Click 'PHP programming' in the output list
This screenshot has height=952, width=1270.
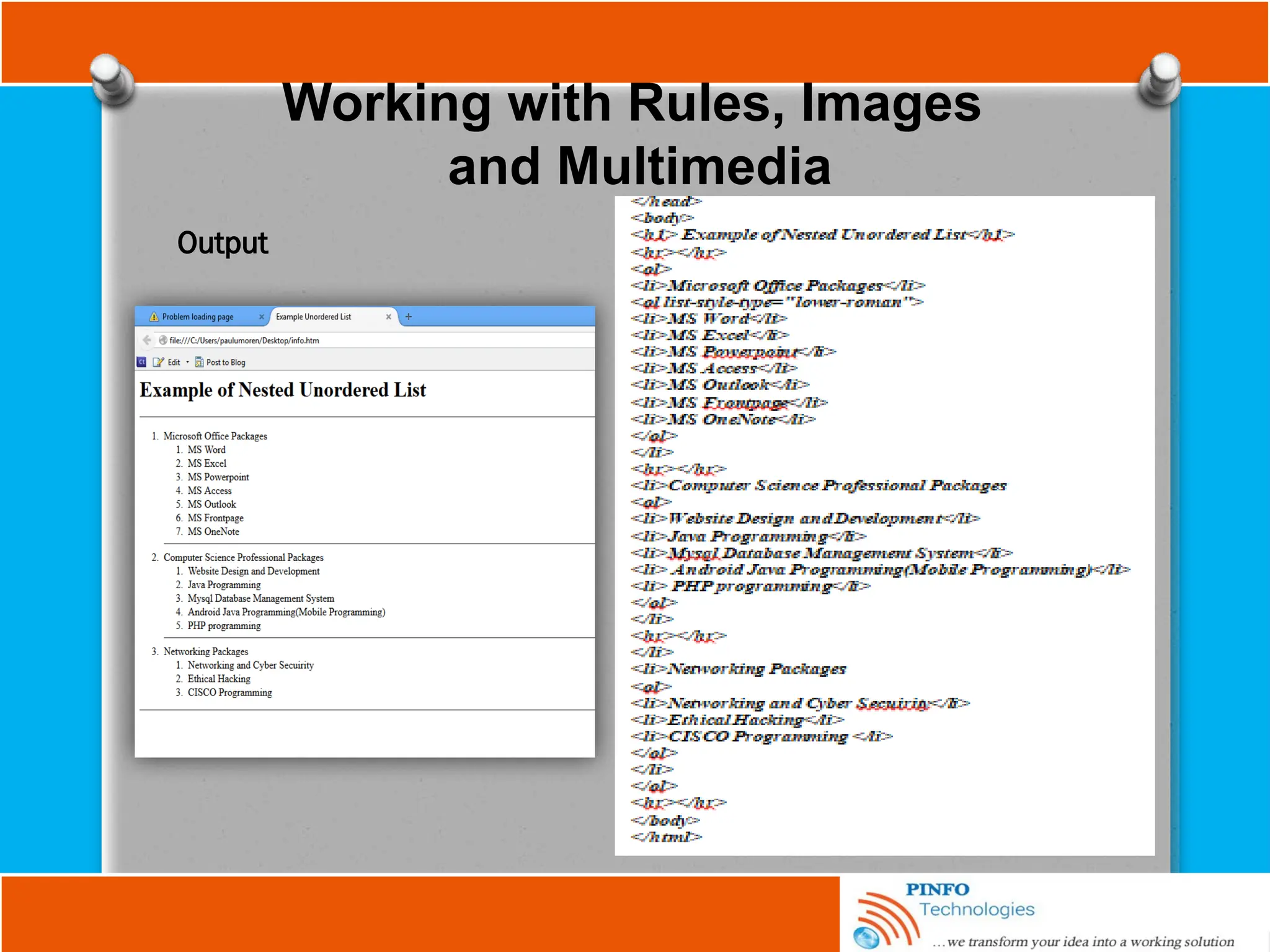pyautogui.click(x=224, y=626)
